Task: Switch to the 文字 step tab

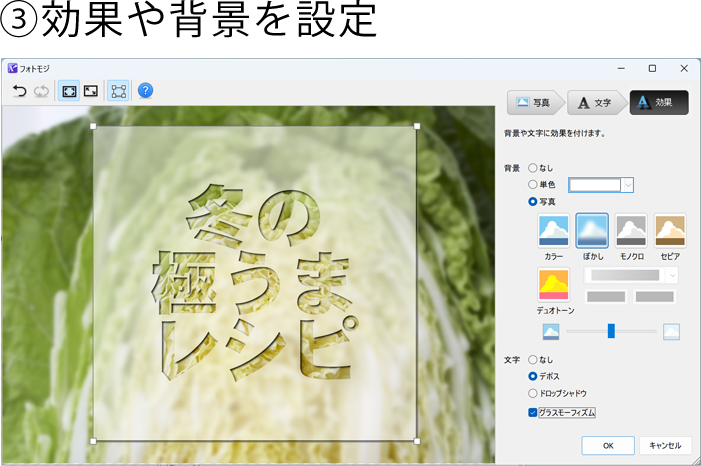Action: 595,102
